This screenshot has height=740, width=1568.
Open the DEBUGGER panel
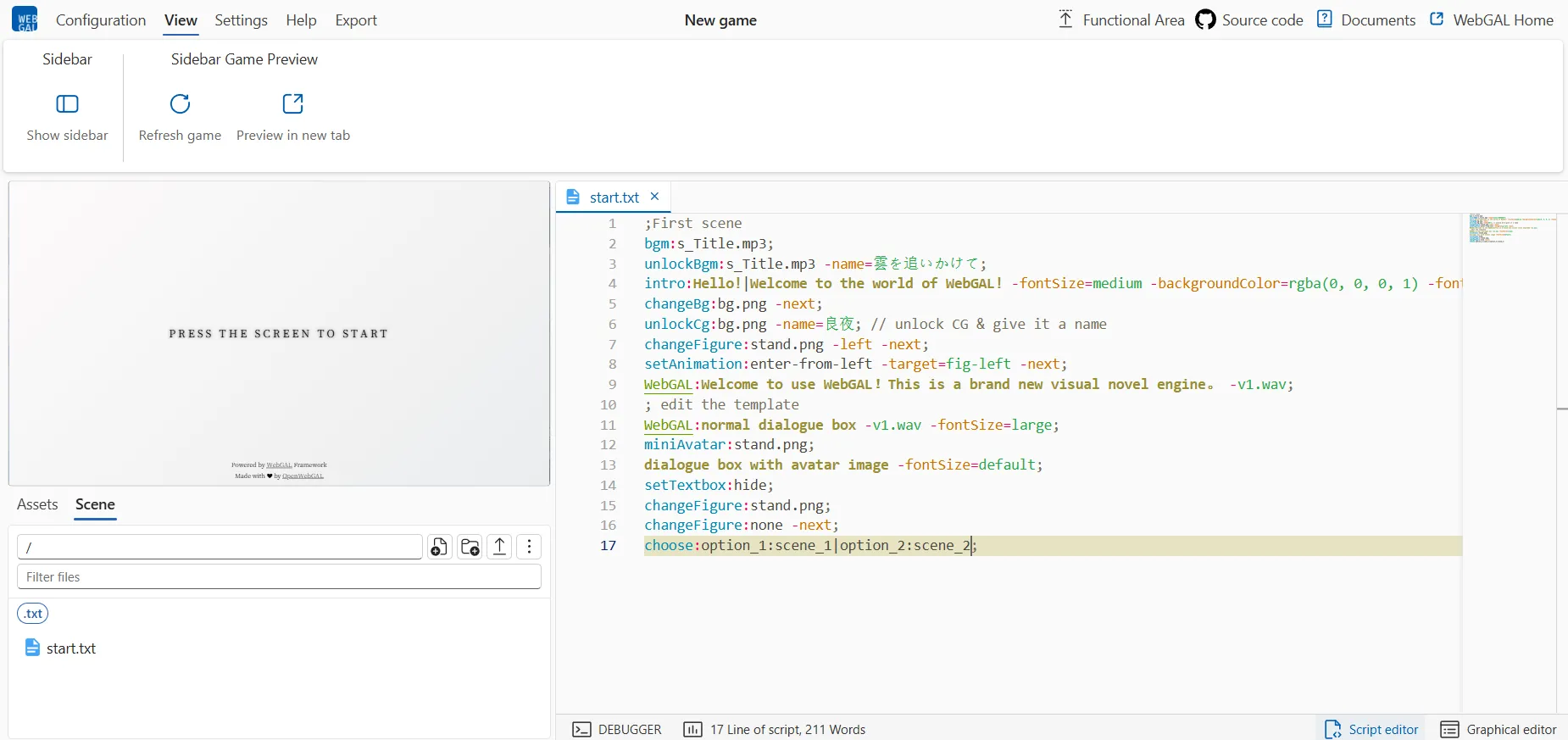click(617, 729)
